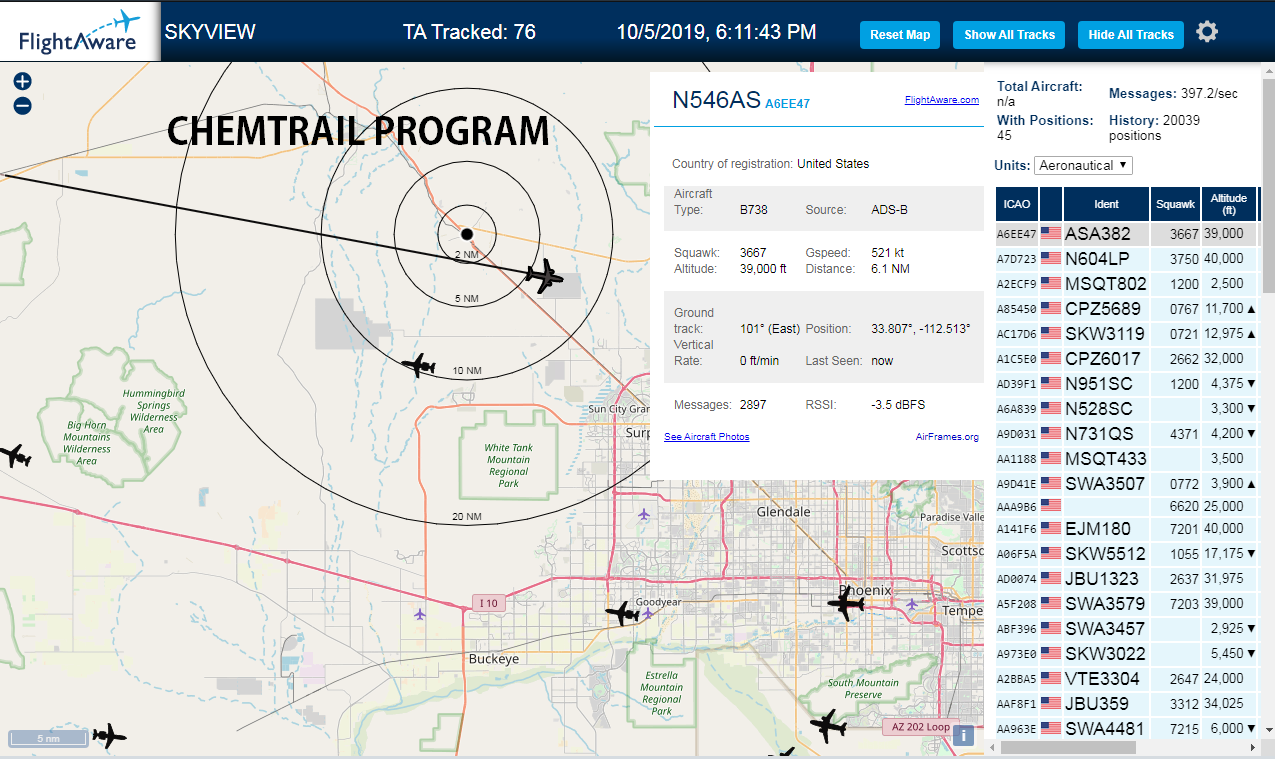Select the N731QS aircraft row
This screenshot has width=1275, height=759.
coord(1126,434)
